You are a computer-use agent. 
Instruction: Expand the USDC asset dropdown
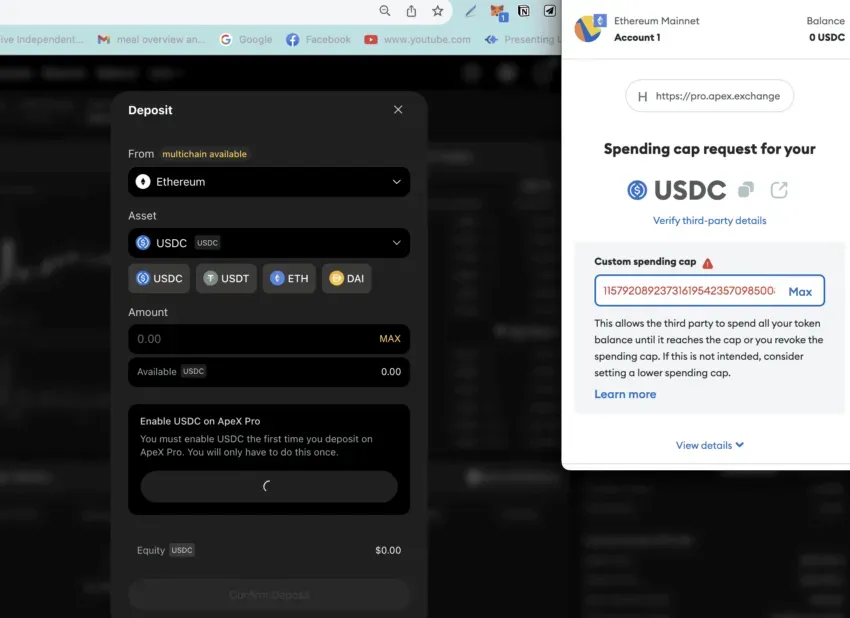tap(269, 243)
